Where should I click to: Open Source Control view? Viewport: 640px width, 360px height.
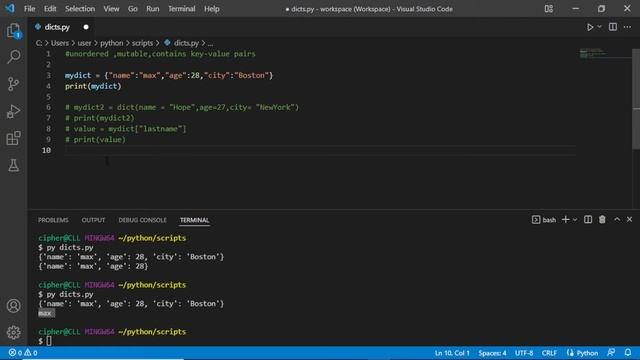coord(13,84)
